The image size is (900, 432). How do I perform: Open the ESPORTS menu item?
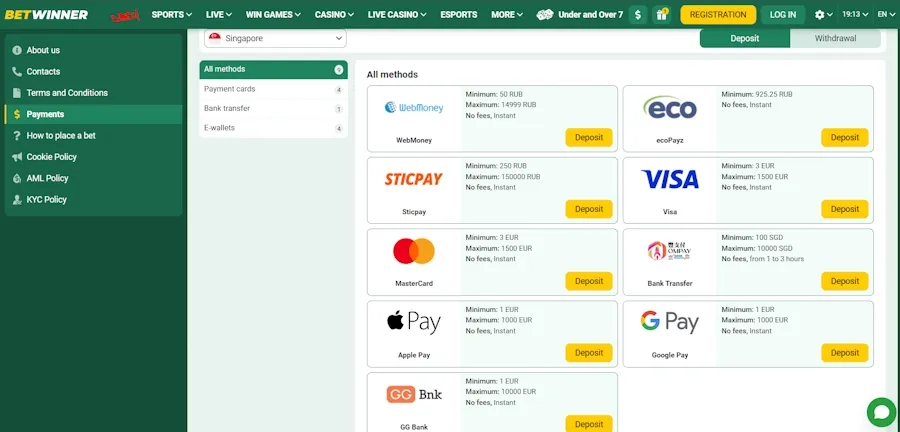coord(459,15)
